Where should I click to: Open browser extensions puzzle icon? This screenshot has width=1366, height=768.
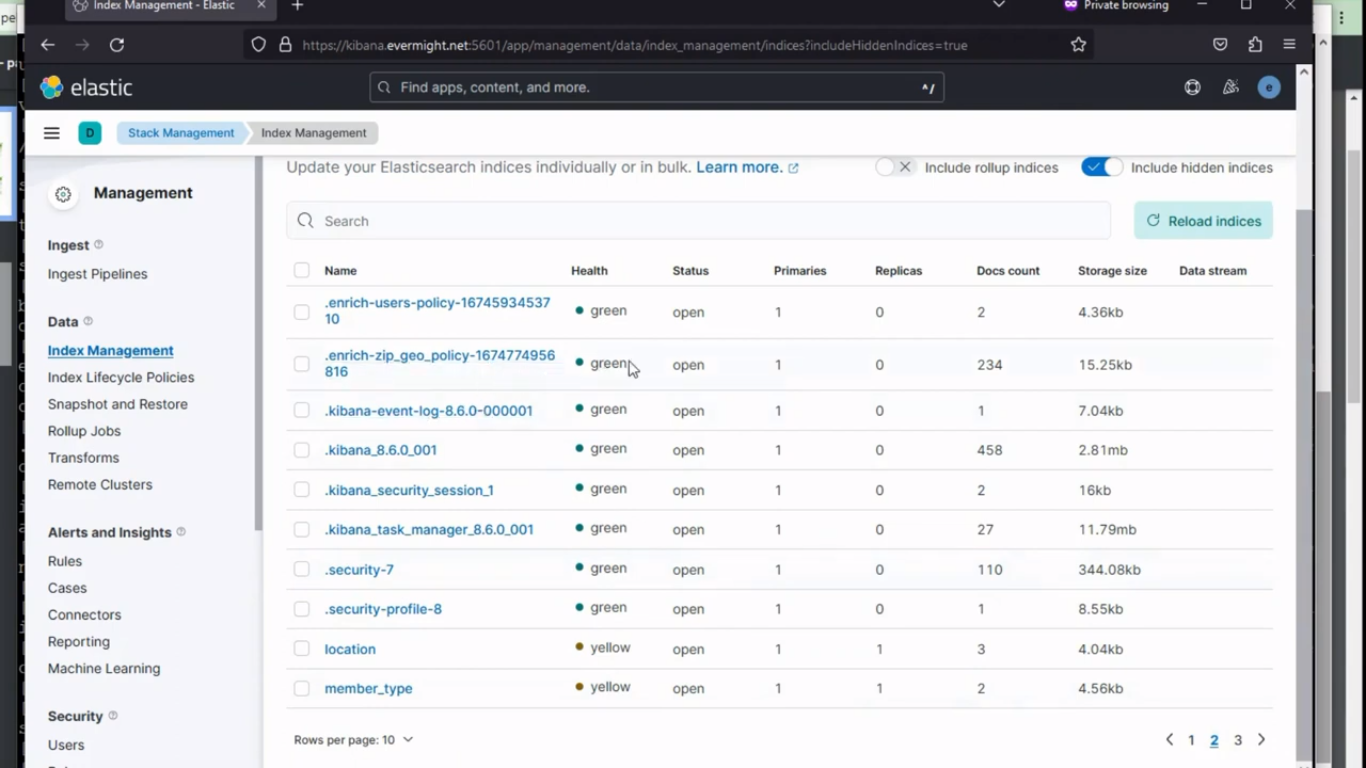click(1255, 45)
